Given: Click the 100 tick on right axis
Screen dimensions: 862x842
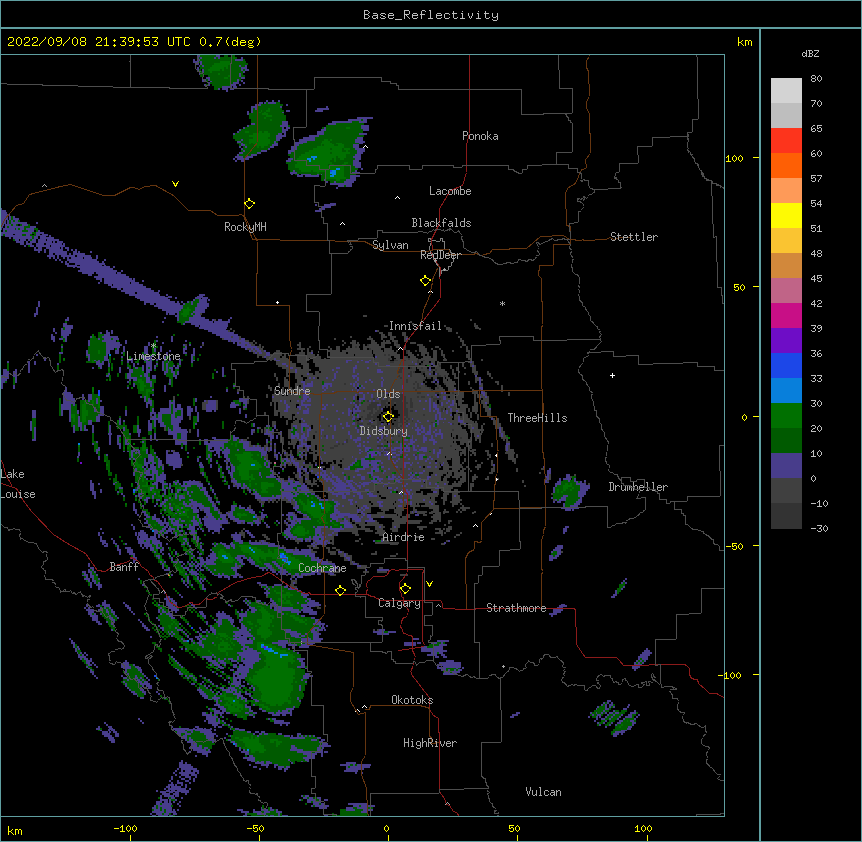Looking at the screenshot, I should [x=734, y=158].
